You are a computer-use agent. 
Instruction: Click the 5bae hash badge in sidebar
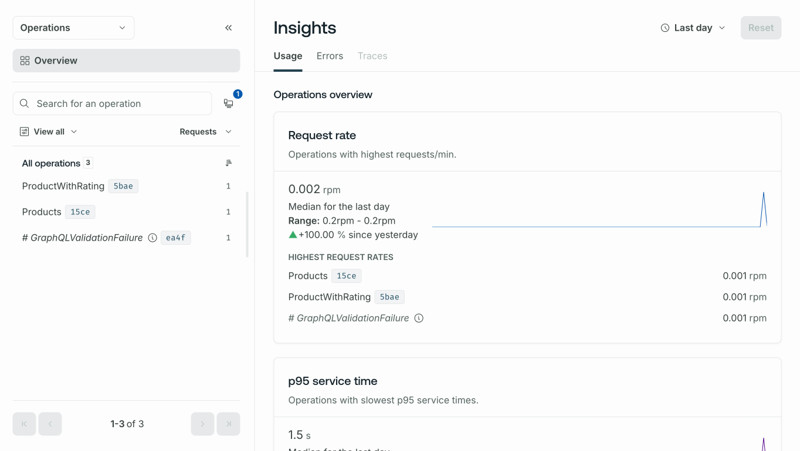point(123,186)
